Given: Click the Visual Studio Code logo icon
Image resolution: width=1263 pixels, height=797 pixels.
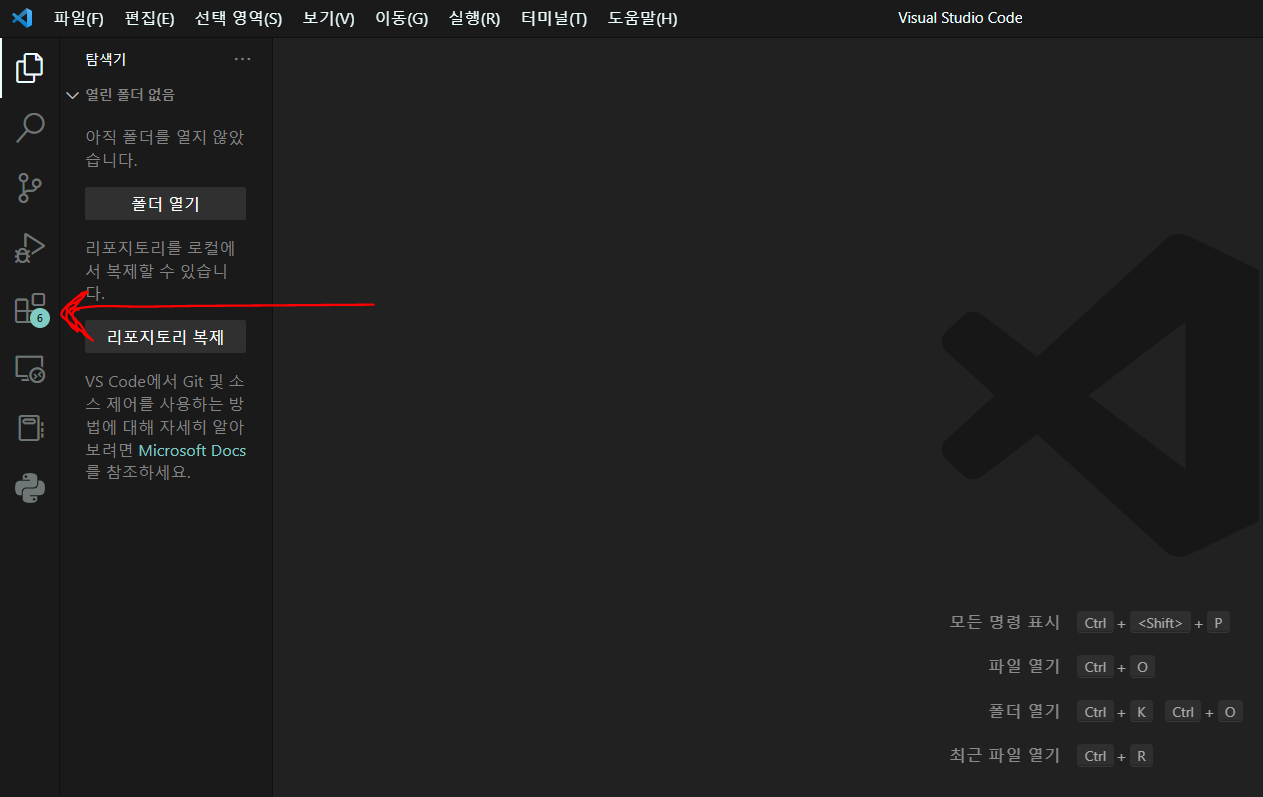Looking at the screenshot, I should pos(22,17).
